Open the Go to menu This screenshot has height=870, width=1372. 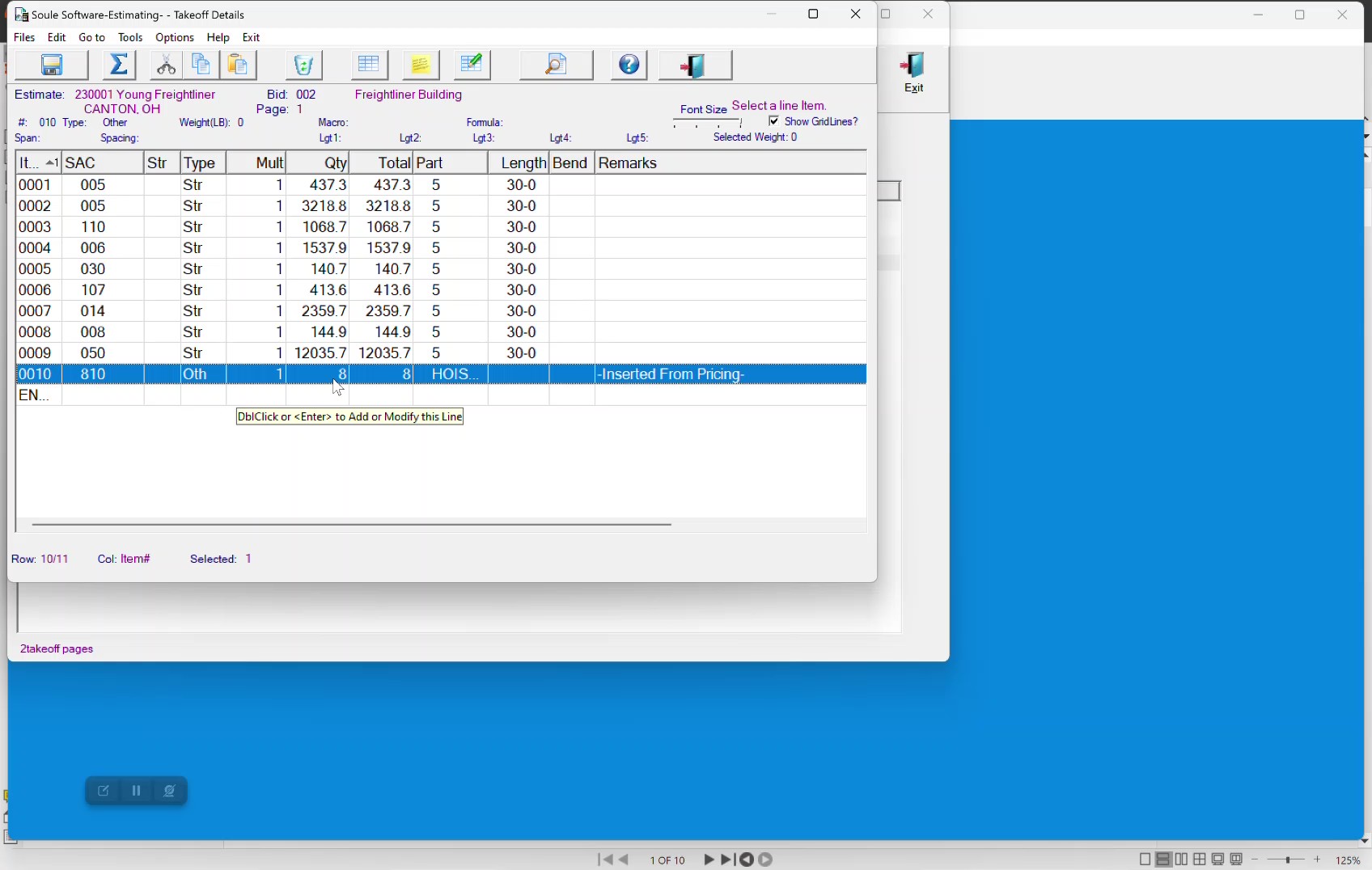(91, 38)
